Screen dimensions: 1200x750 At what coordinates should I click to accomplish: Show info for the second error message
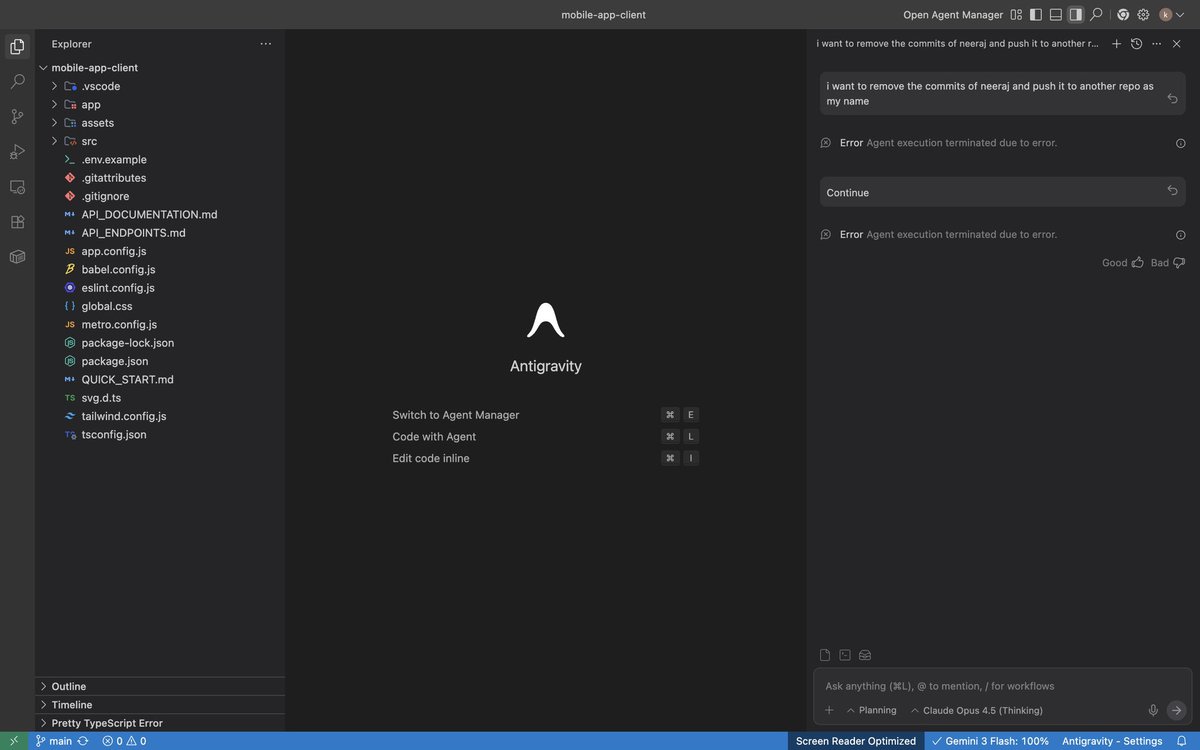point(1180,235)
